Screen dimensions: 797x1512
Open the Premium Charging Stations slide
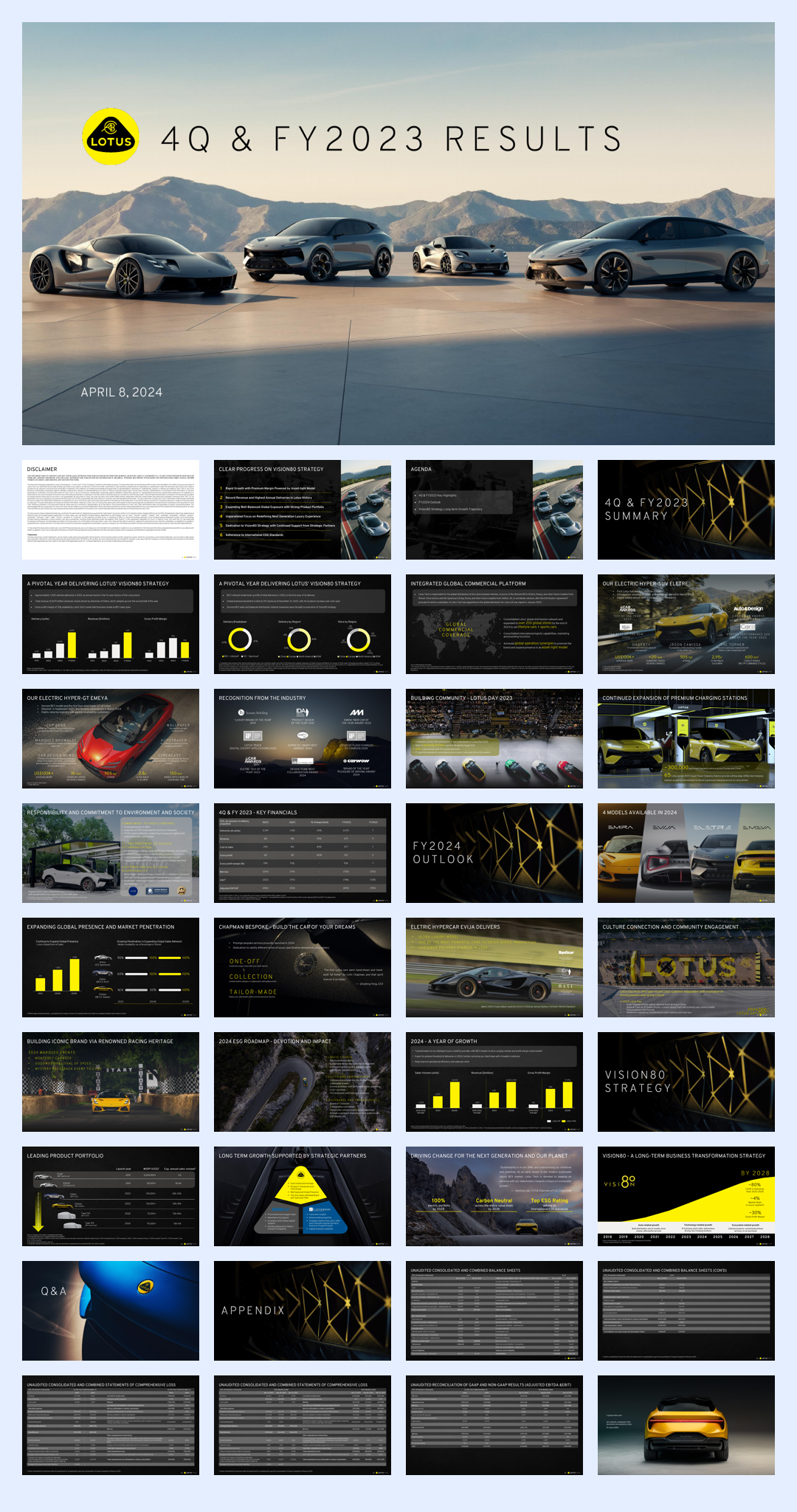tap(686, 738)
